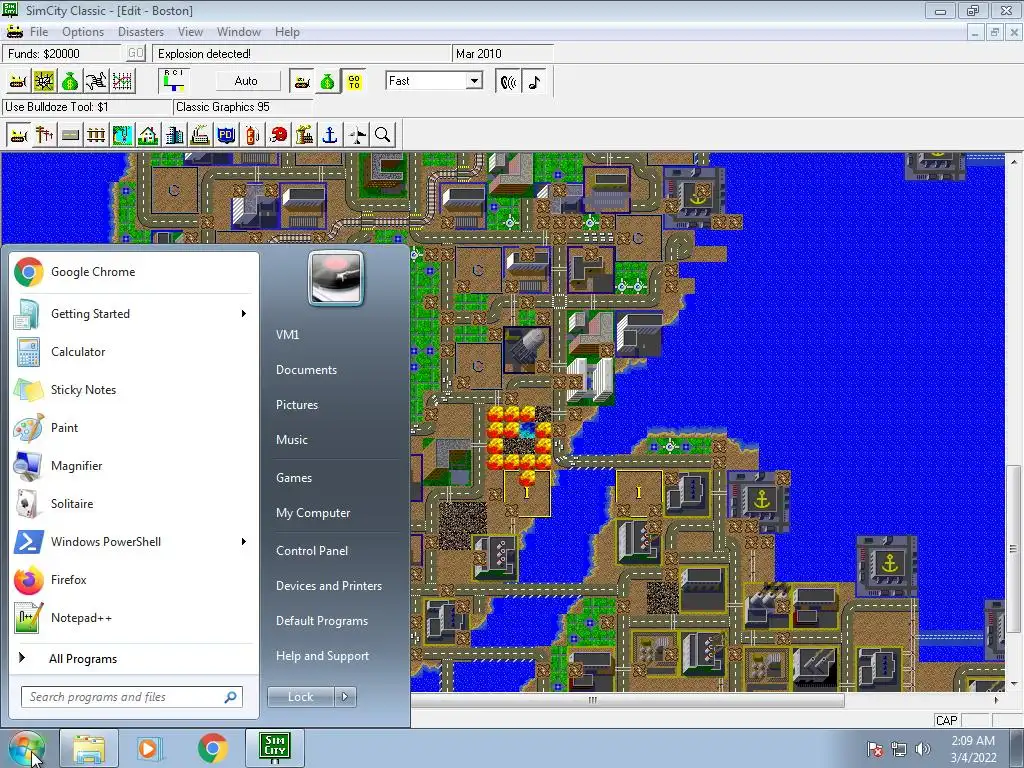Launch Firefox from Start menu
Image resolution: width=1024 pixels, height=768 pixels.
(x=134, y=580)
